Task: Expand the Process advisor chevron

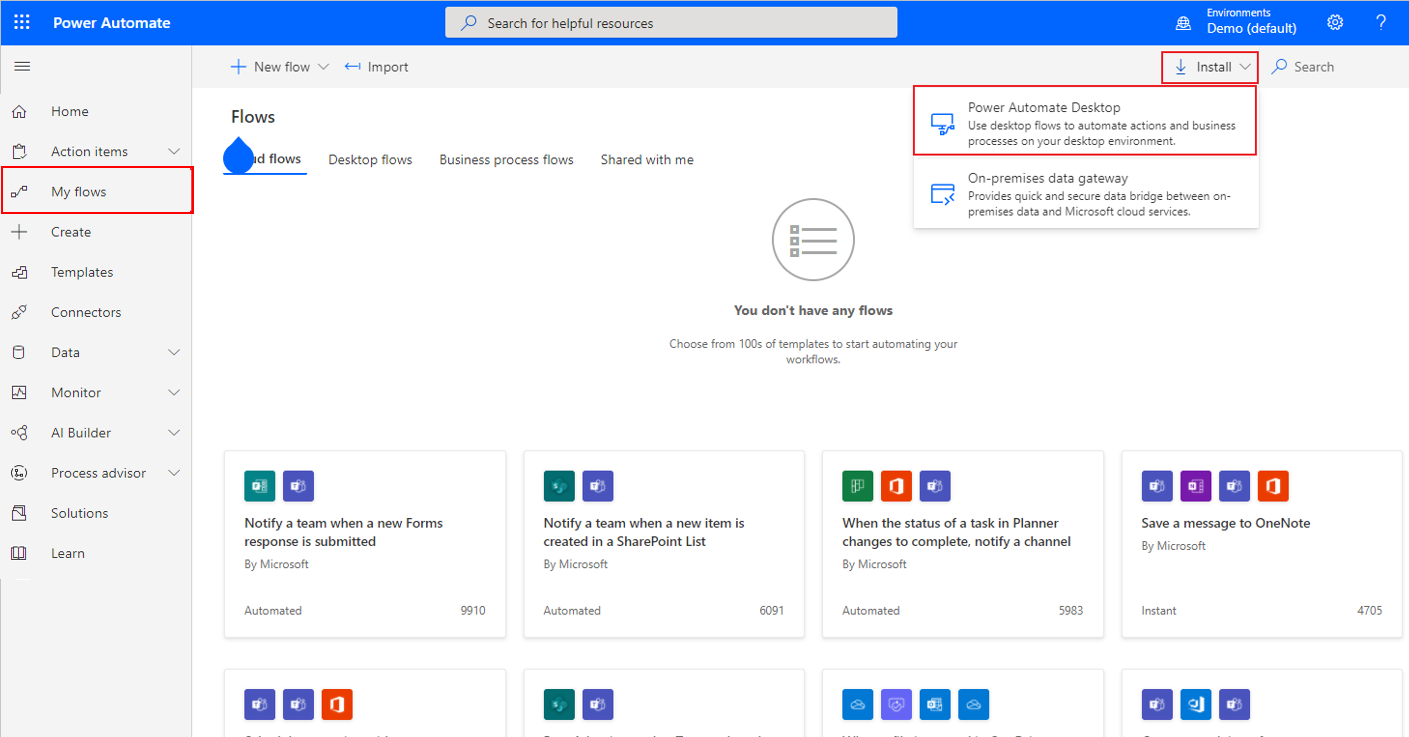Action: tap(174, 473)
